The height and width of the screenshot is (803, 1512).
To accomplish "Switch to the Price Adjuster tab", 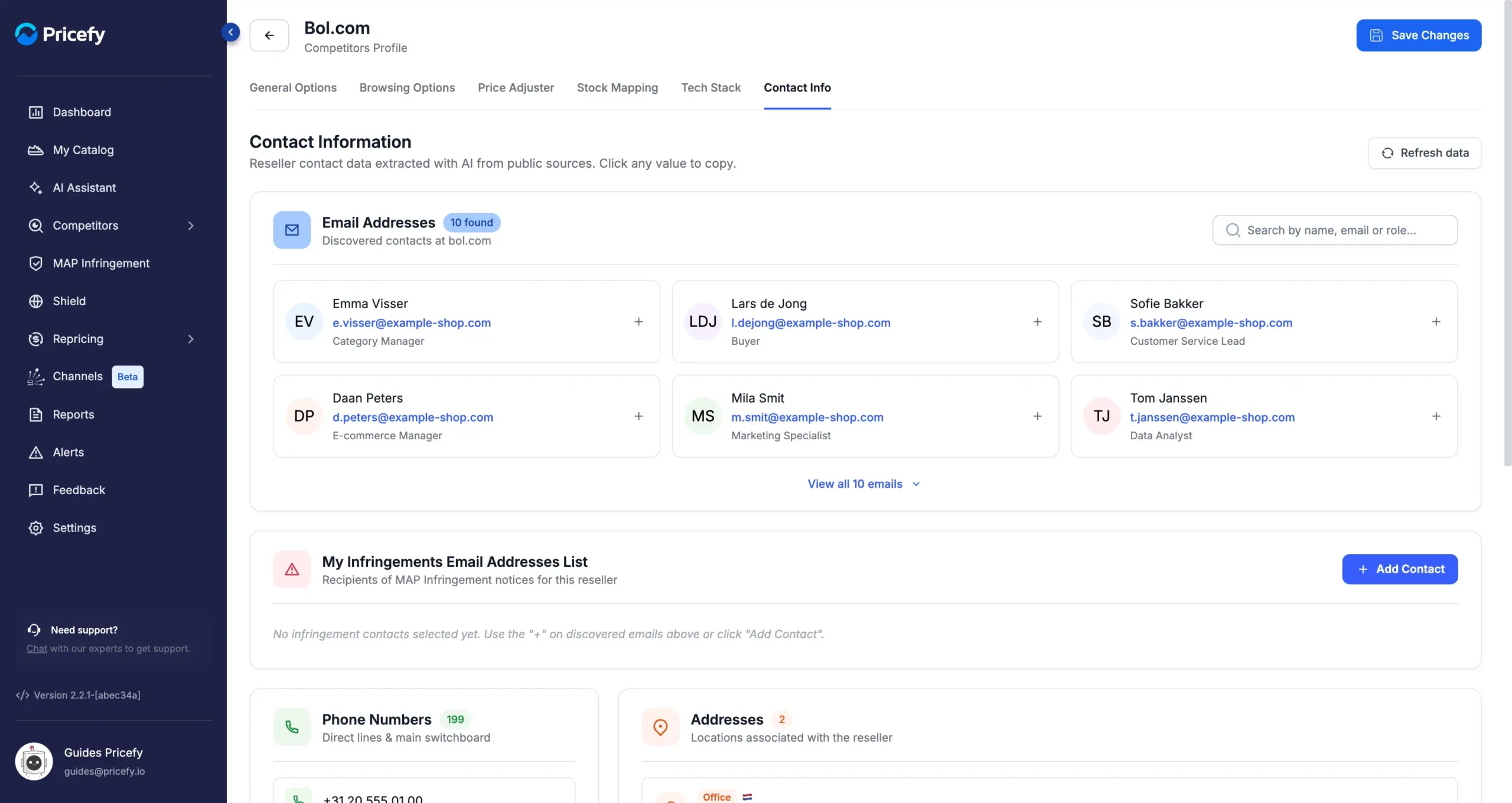I will point(516,87).
